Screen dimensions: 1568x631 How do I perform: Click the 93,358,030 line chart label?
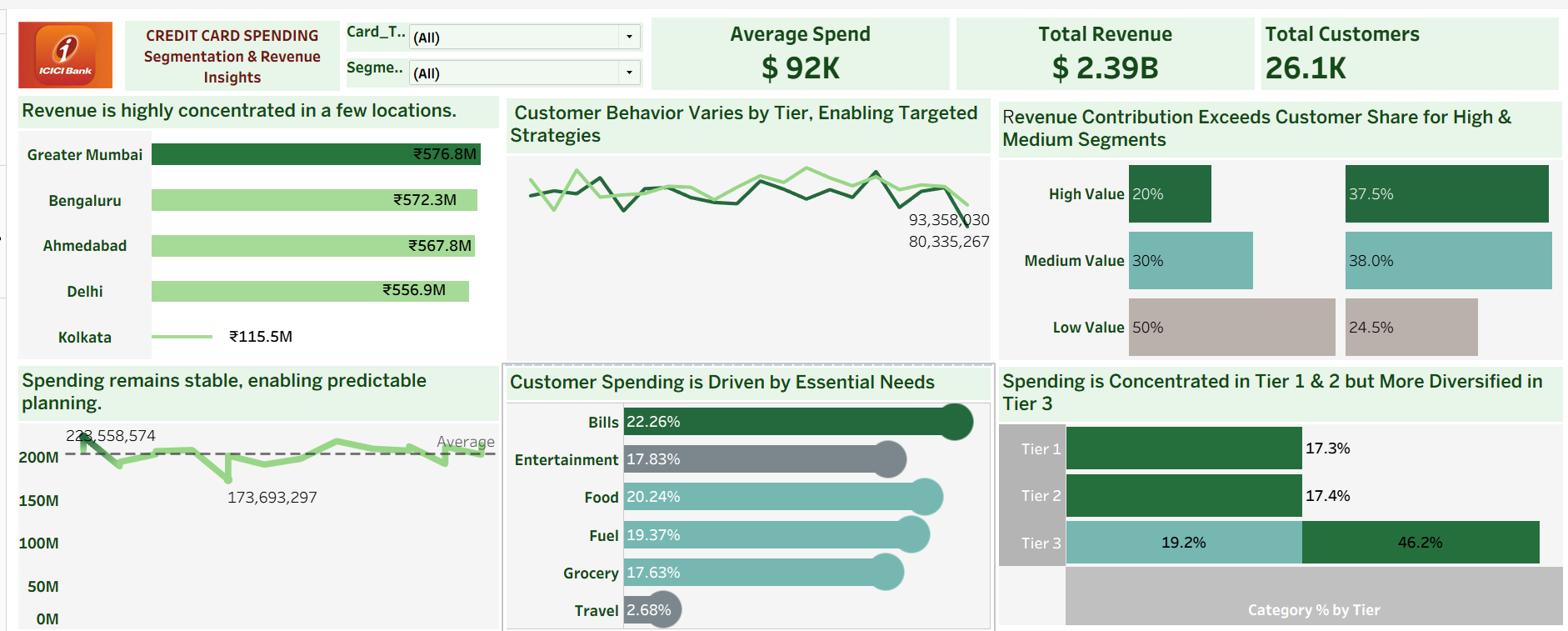pos(949,220)
